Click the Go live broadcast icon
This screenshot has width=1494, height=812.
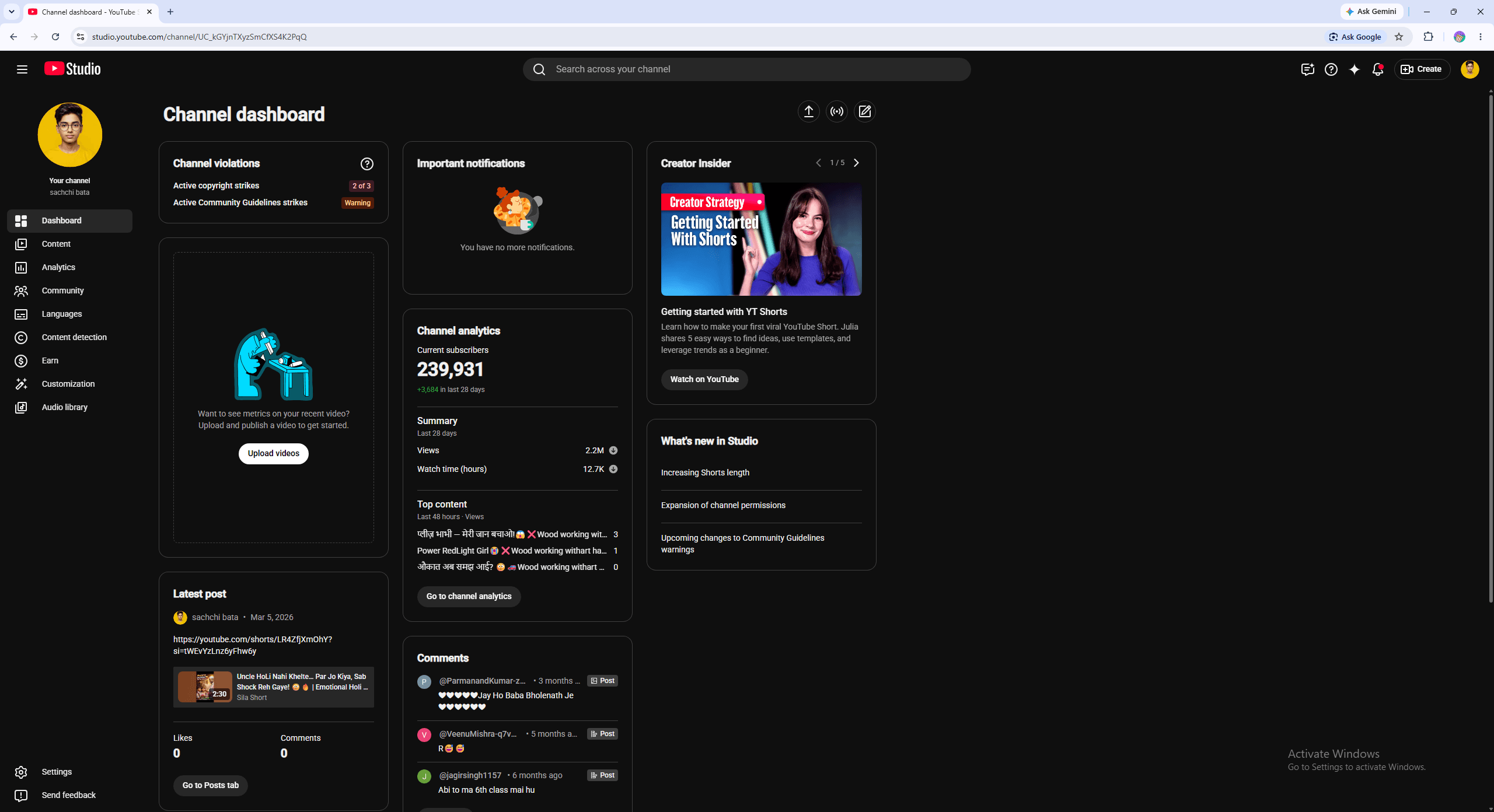point(837,111)
